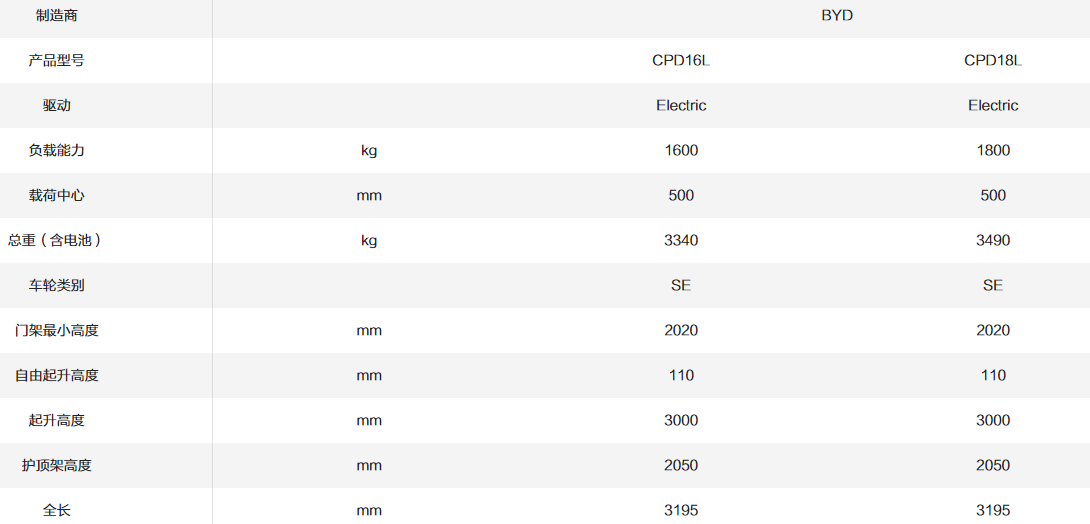Select the CPD16L model header
The width and height of the screenshot is (1090, 524).
point(681,60)
